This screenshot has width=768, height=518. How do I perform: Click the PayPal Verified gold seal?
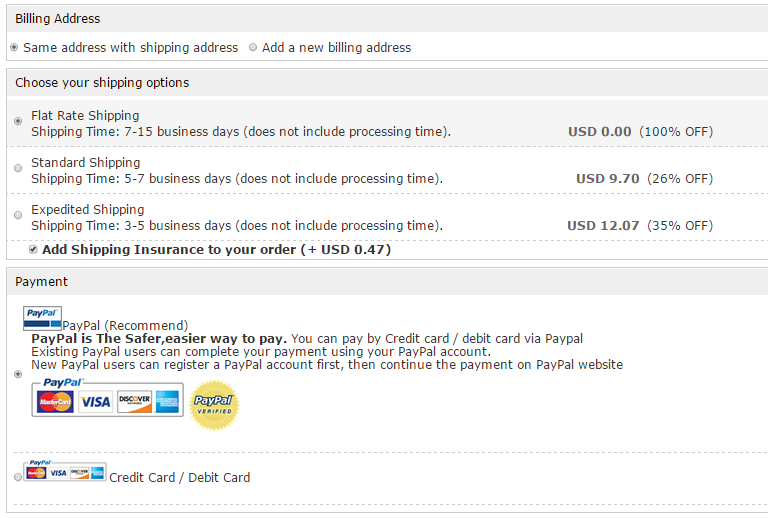214,405
